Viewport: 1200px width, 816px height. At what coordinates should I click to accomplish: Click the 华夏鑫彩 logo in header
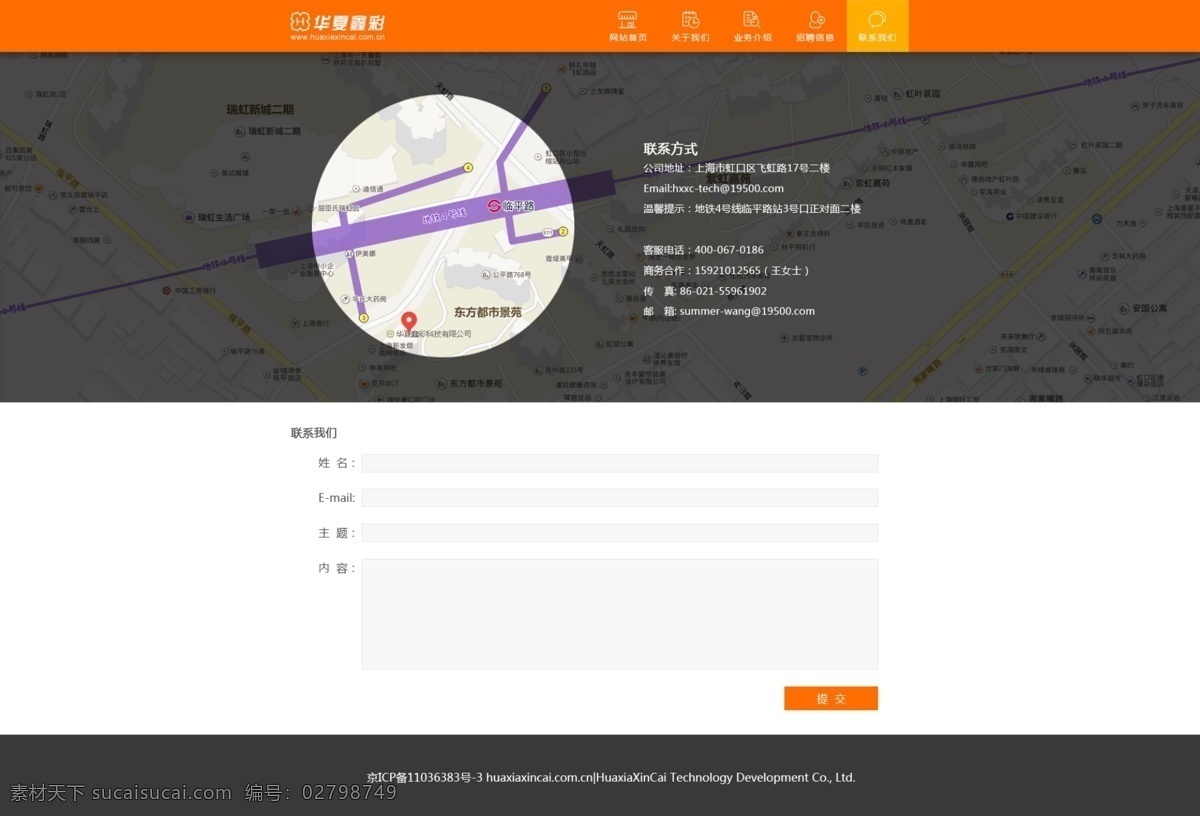337,22
